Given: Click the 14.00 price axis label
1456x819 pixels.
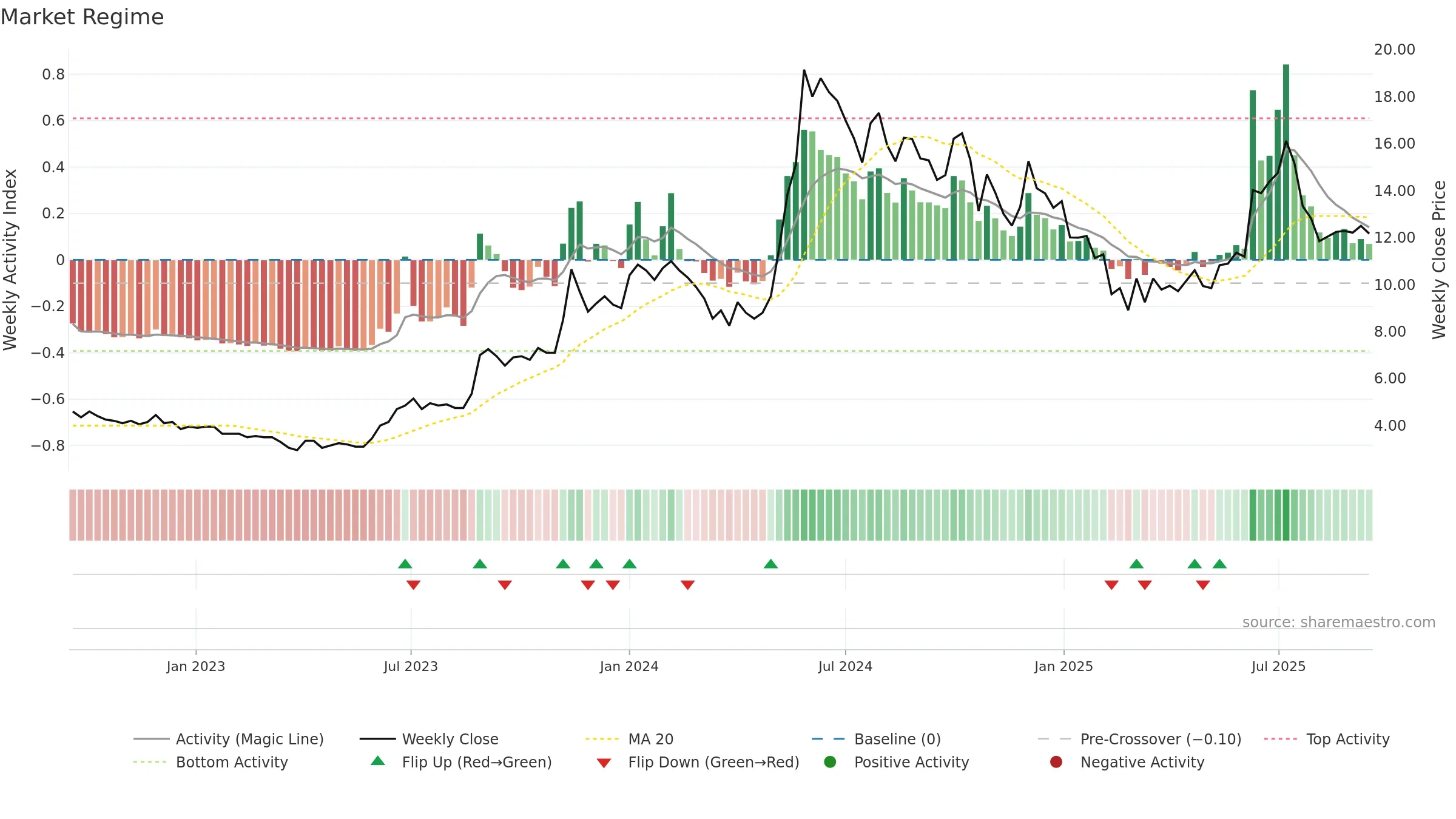Looking at the screenshot, I should [x=1394, y=190].
